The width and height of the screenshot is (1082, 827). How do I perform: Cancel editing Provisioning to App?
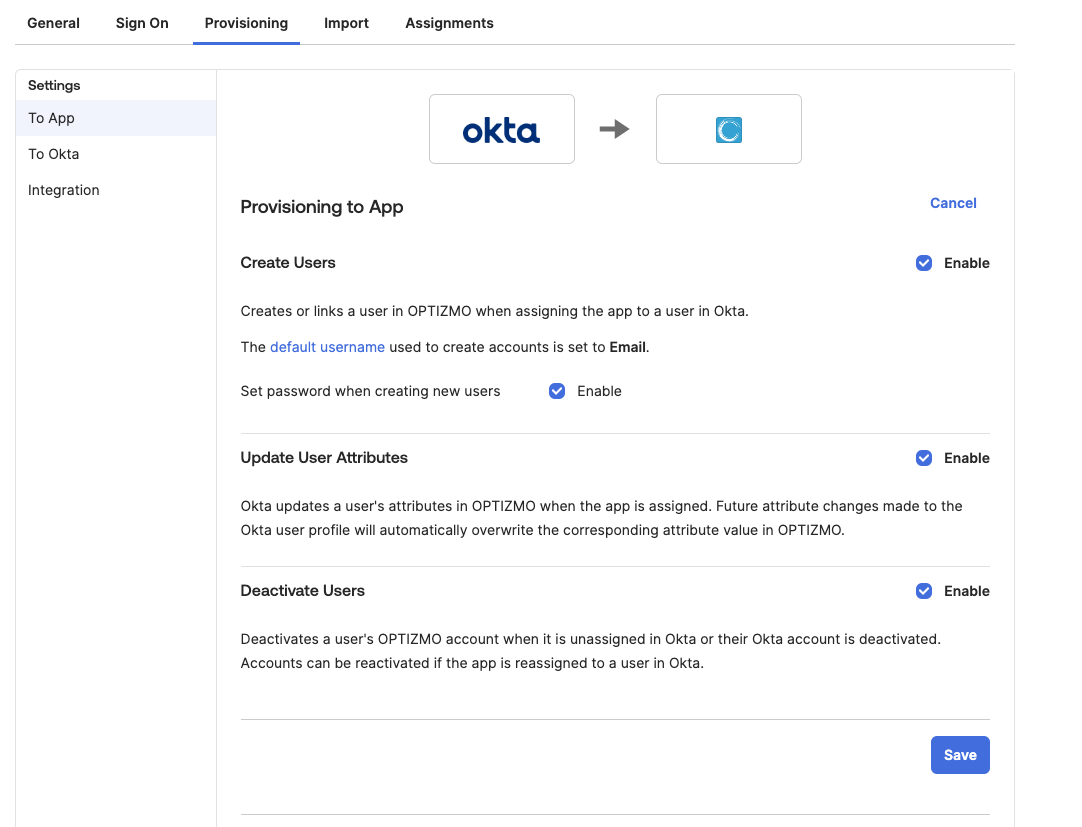tap(953, 203)
